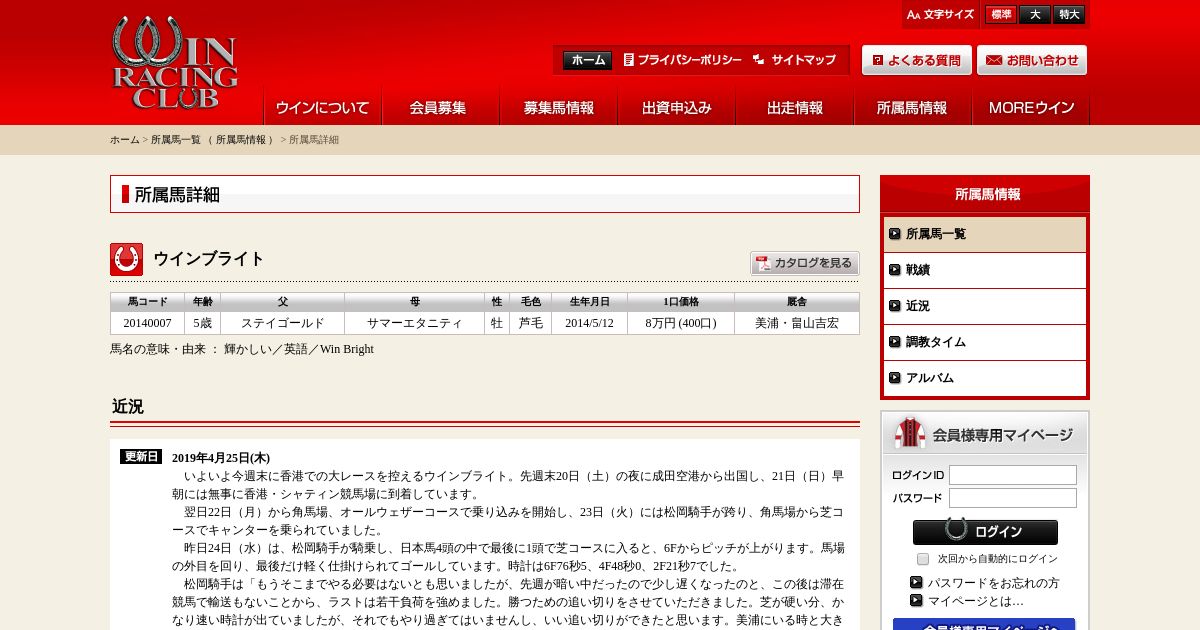The width and height of the screenshot is (1200, 630).
Task: Open サイトマップ link
Action: click(794, 60)
